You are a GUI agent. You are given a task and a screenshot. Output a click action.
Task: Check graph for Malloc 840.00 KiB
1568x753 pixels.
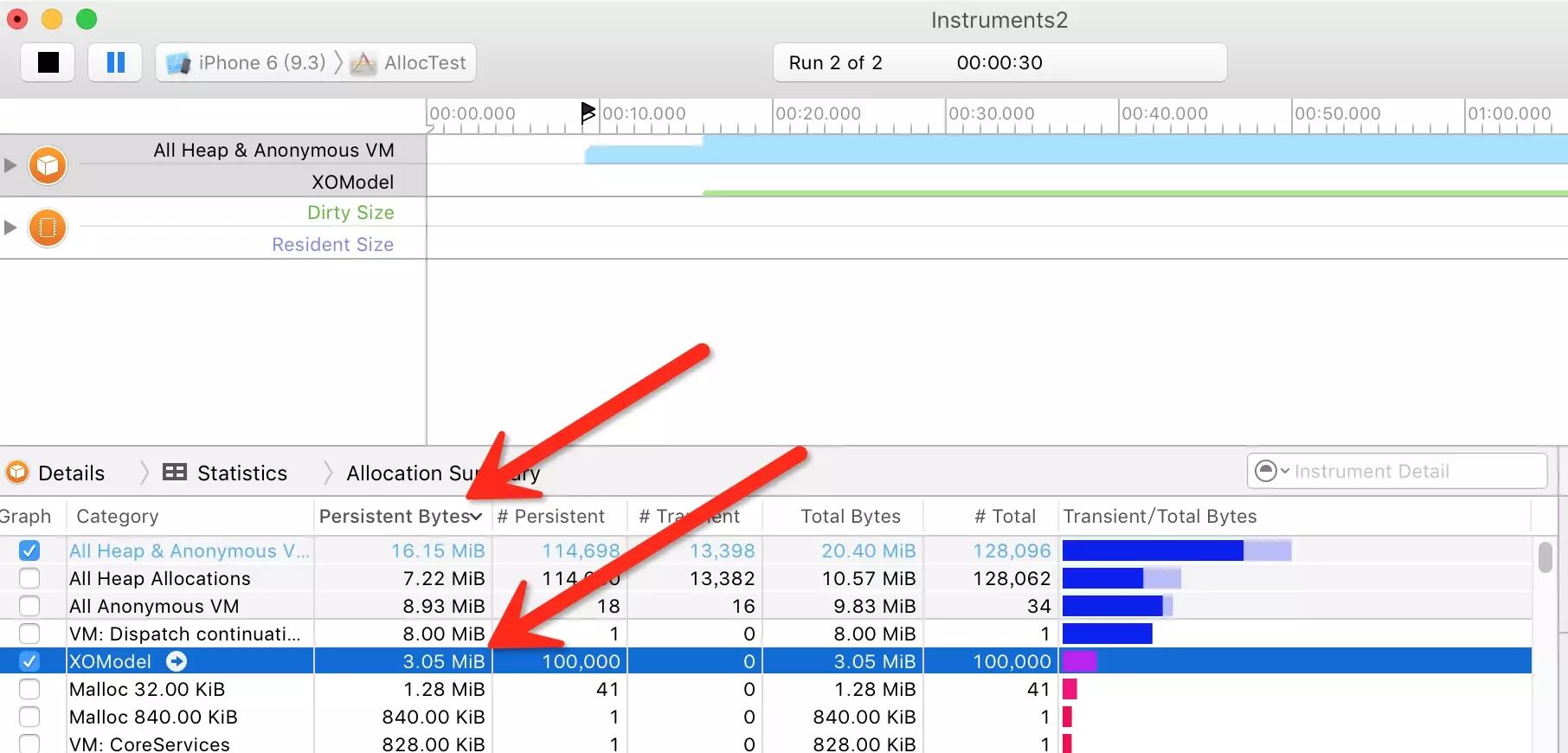pyautogui.click(x=29, y=717)
